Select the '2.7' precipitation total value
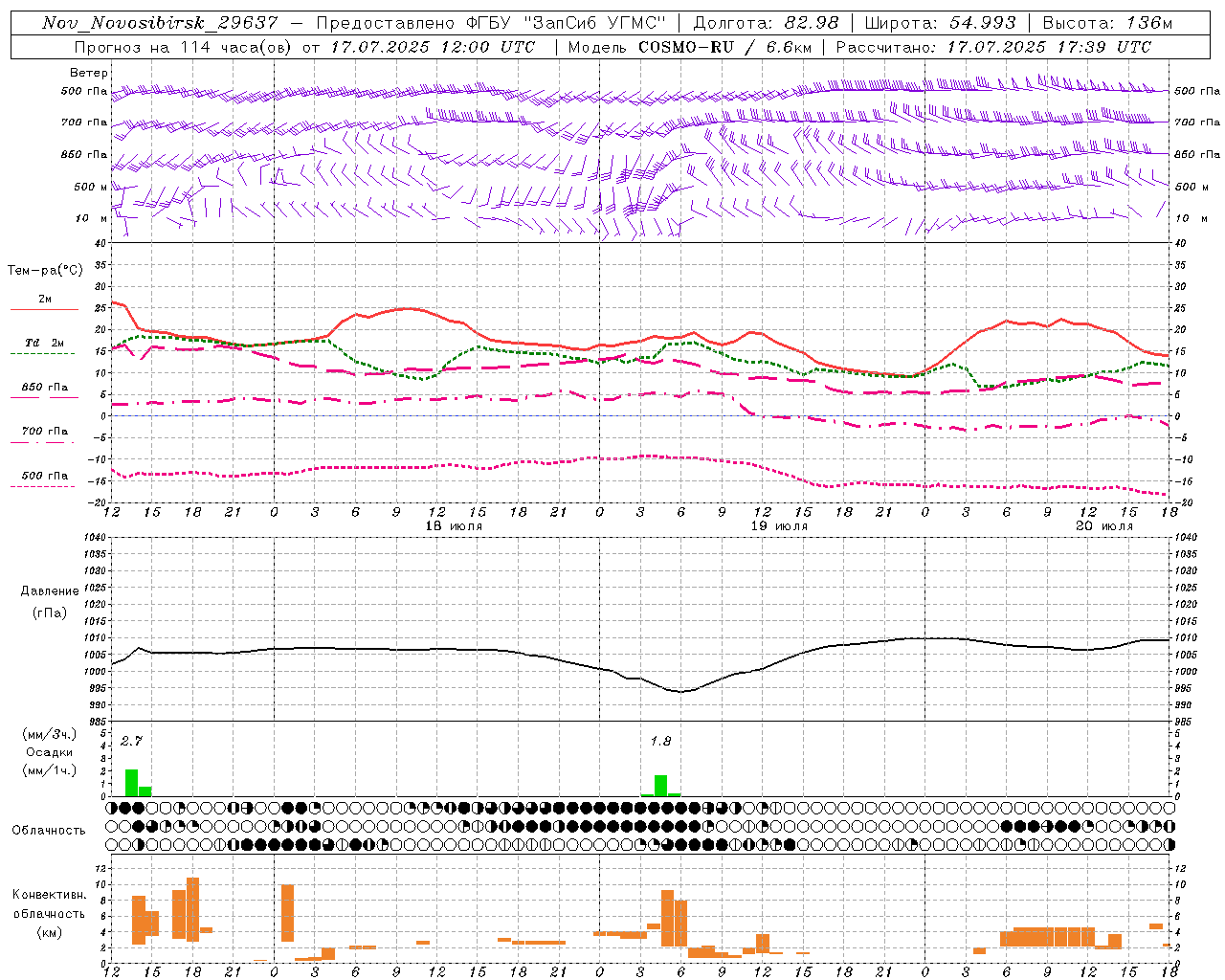Viewport: 1225px width, 980px height. click(x=131, y=741)
